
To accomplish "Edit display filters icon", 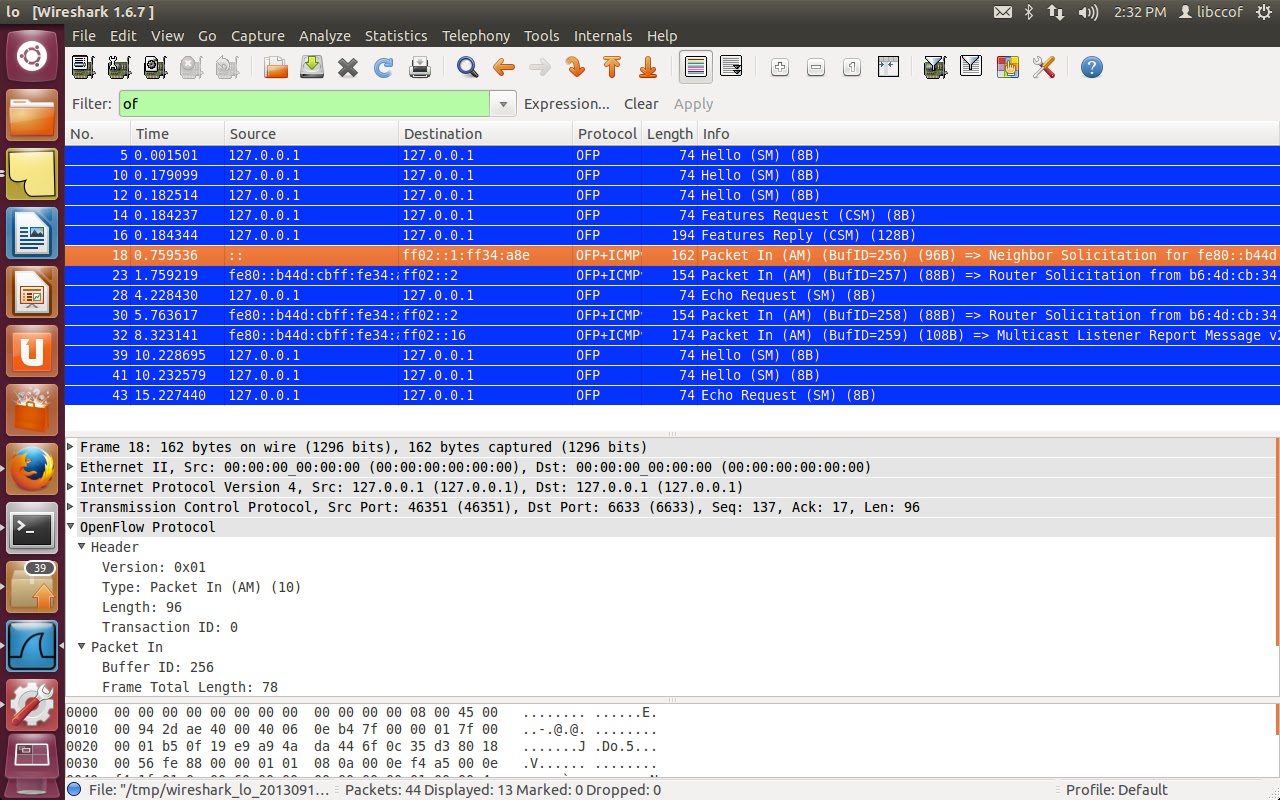I will coord(971,67).
